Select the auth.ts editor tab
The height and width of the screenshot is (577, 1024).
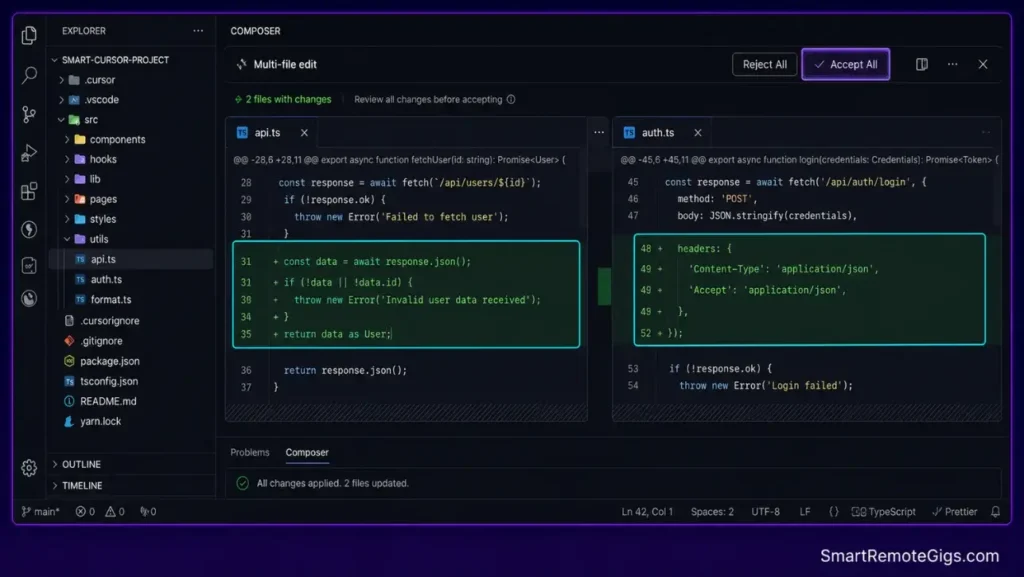(662, 133)
